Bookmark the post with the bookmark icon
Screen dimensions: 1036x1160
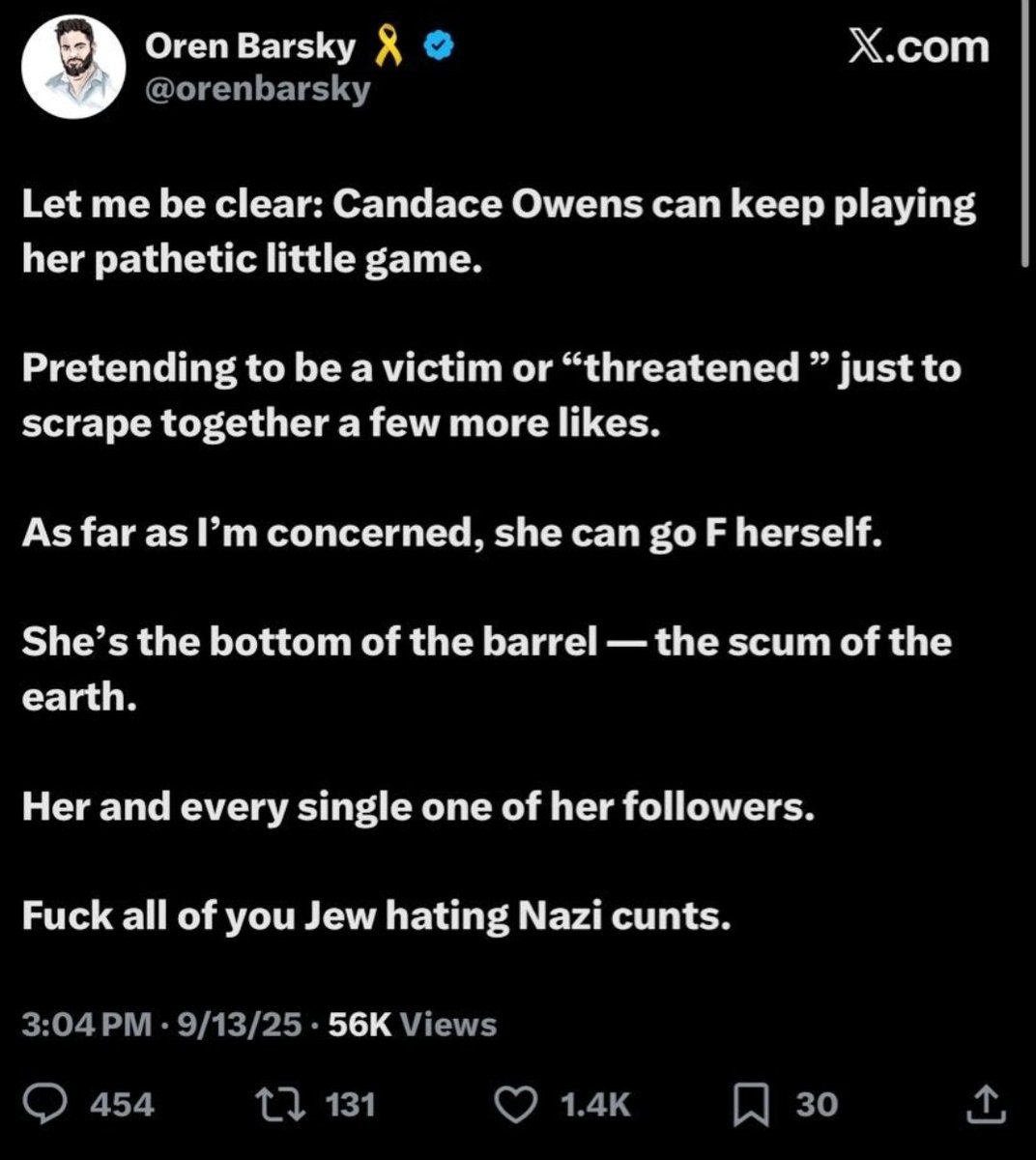coord(751,1104)
